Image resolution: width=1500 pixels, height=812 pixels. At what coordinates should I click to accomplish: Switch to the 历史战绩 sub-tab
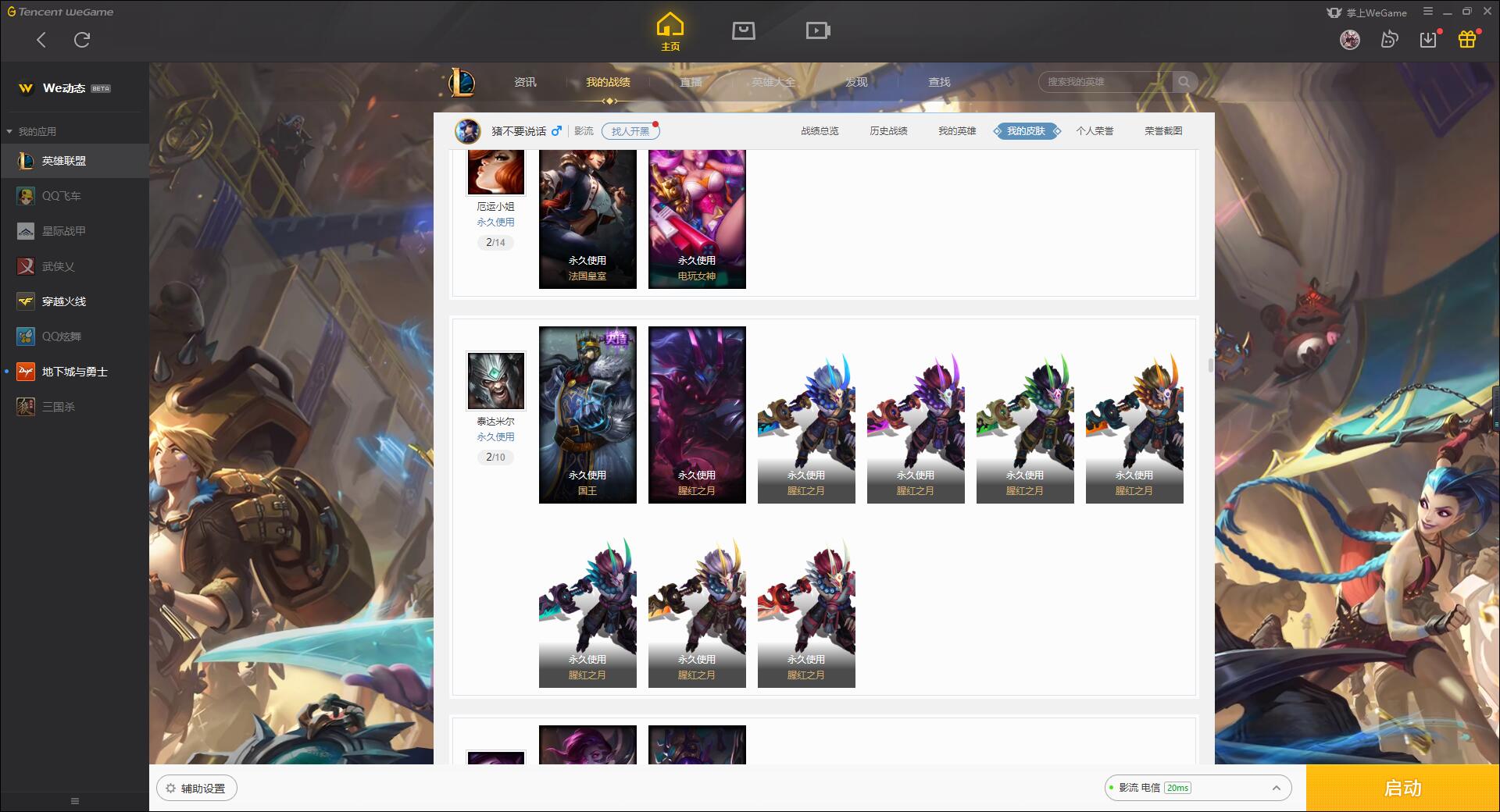[888, 131]
